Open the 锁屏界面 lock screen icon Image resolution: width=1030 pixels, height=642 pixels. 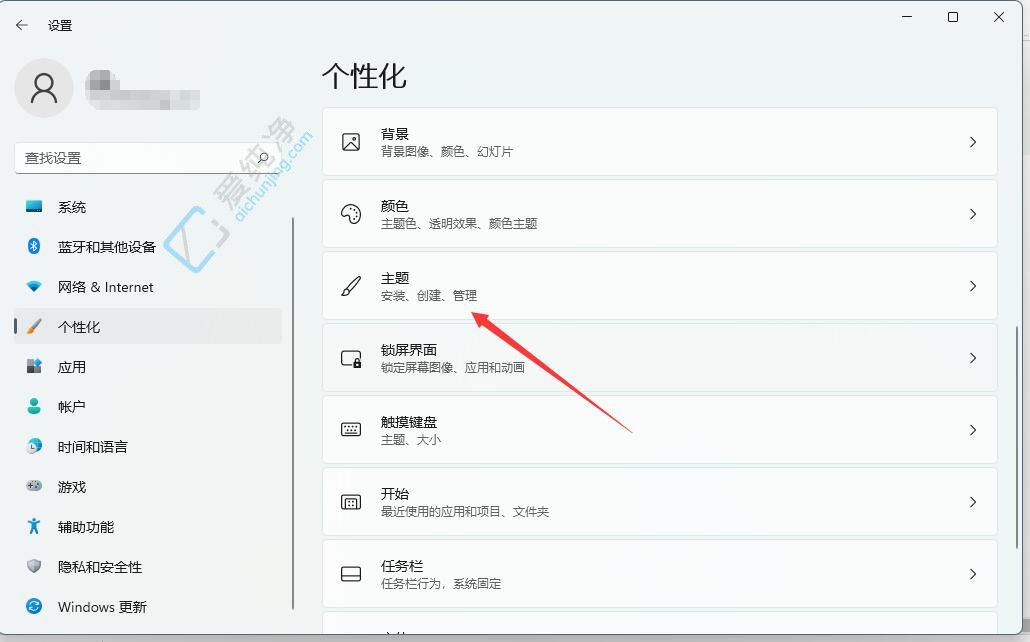pos(350,357)
